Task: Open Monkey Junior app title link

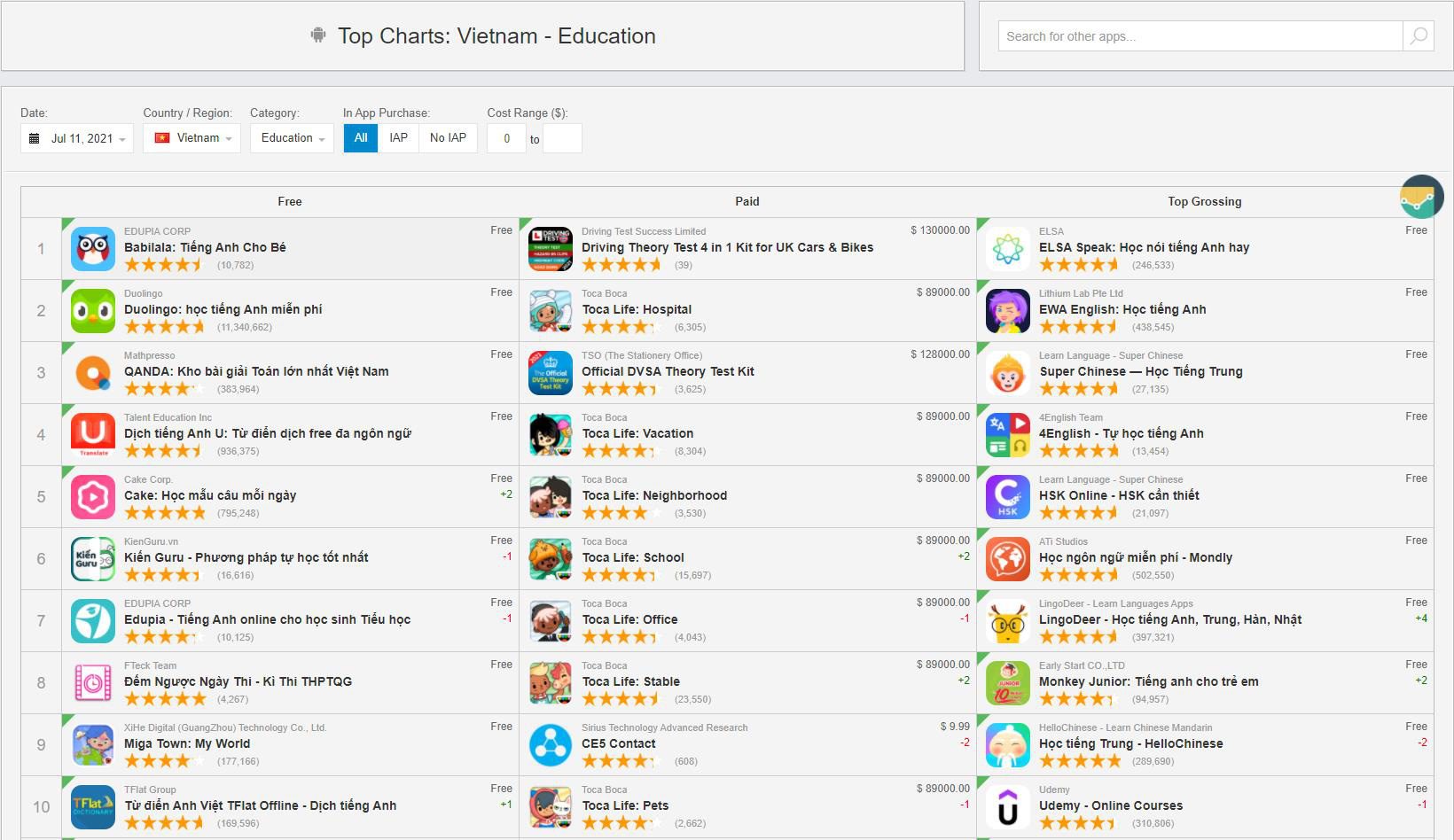Action: coord(1149,681)
